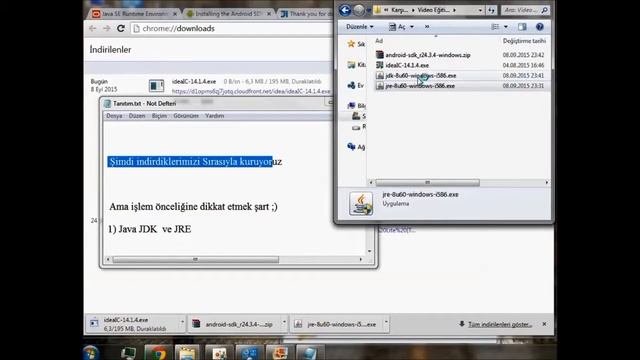Sort files by the Ad column header
This screenshot has height=360, width=640.
(x=379, y=41)
